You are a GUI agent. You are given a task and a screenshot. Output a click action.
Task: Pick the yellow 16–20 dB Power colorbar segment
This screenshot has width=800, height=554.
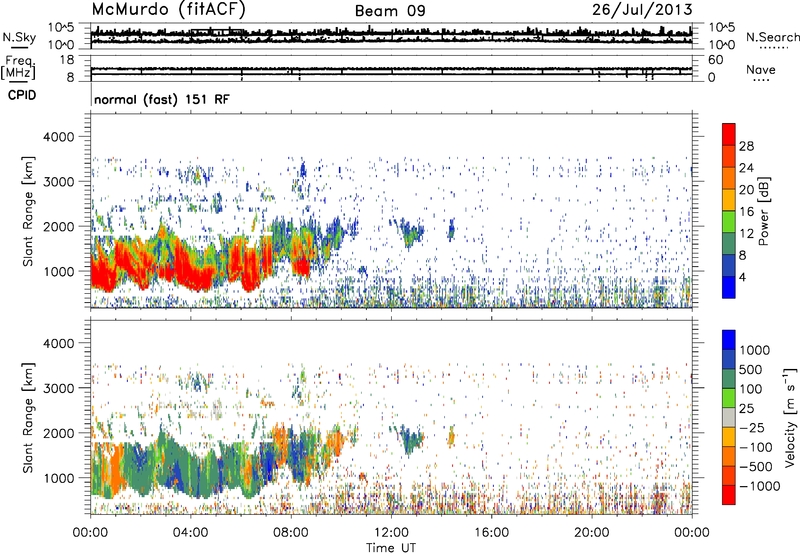(x=729, y=200)
